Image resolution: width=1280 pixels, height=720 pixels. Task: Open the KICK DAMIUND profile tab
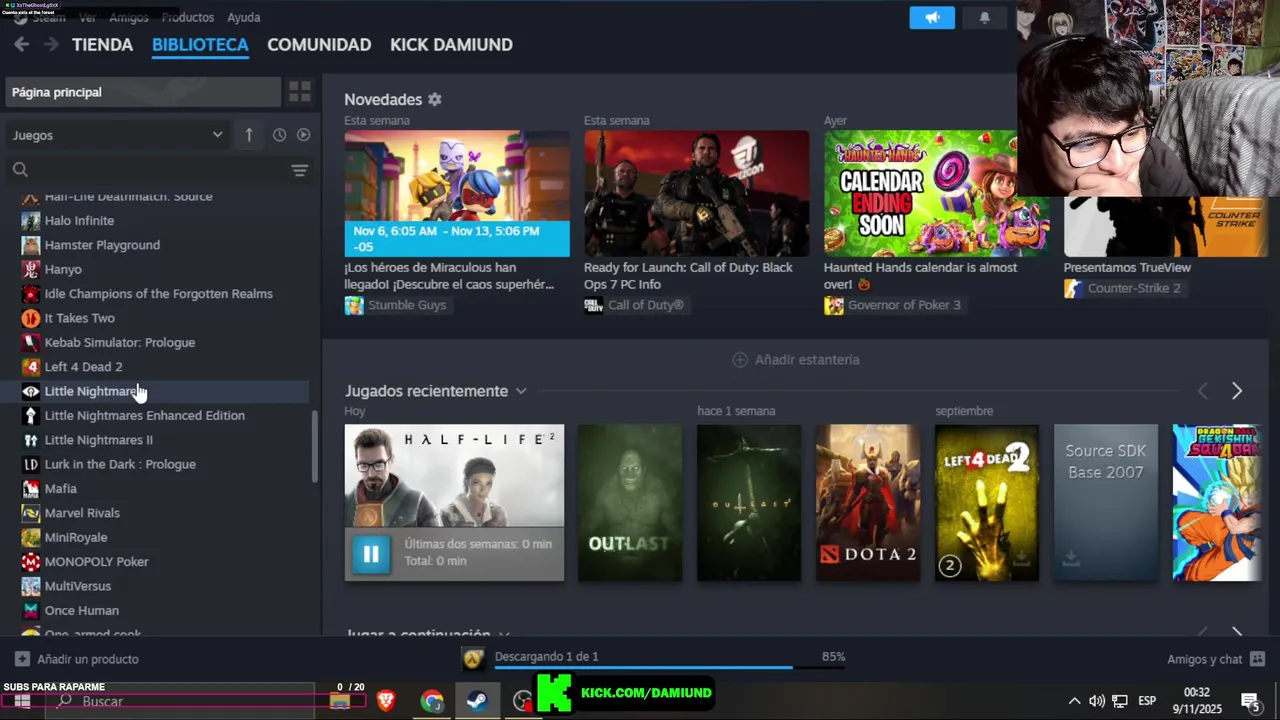click(451, 45)
